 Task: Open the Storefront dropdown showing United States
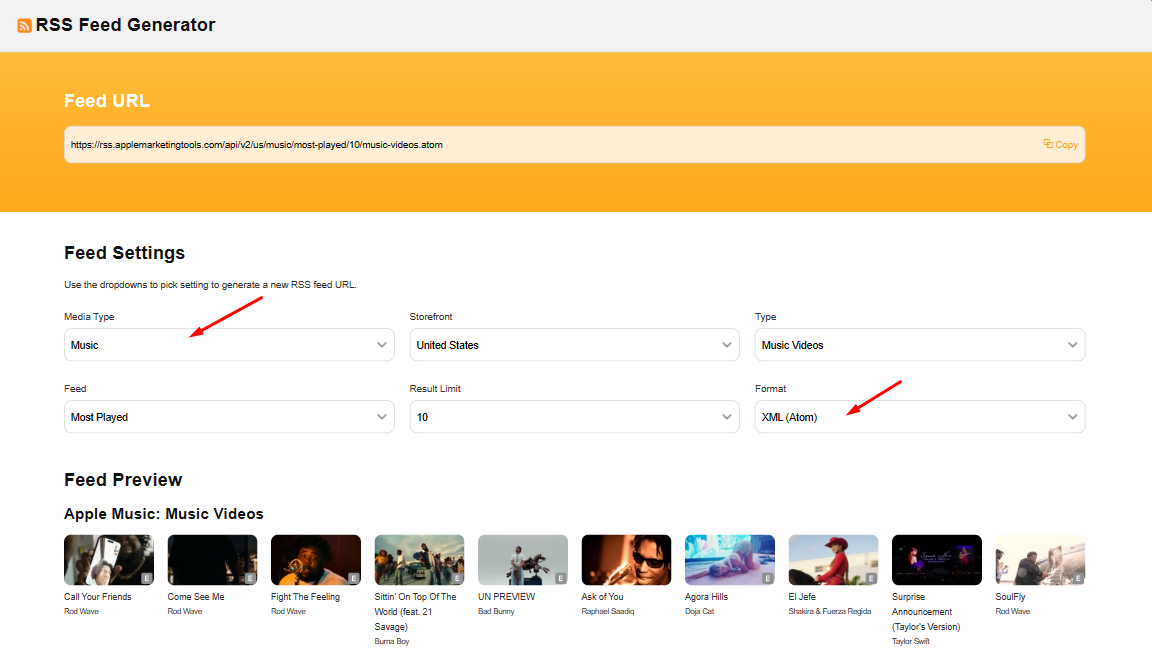point(573,344)
